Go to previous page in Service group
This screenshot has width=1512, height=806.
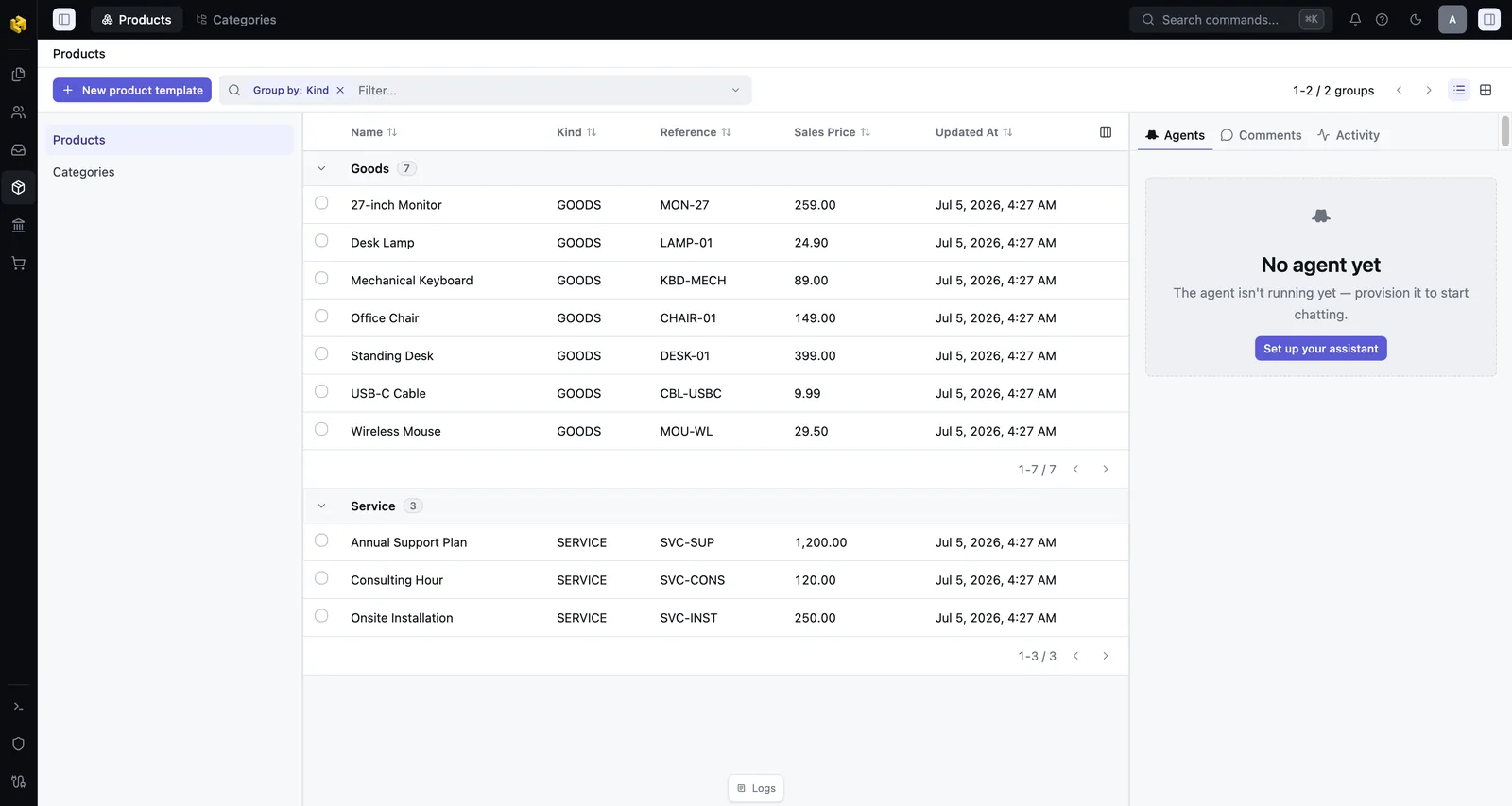click(x=1075, y=656)
